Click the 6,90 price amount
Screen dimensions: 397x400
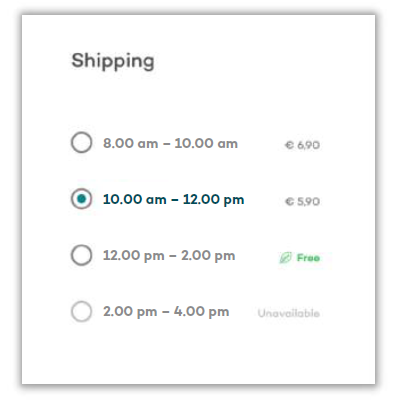(308, 145)
